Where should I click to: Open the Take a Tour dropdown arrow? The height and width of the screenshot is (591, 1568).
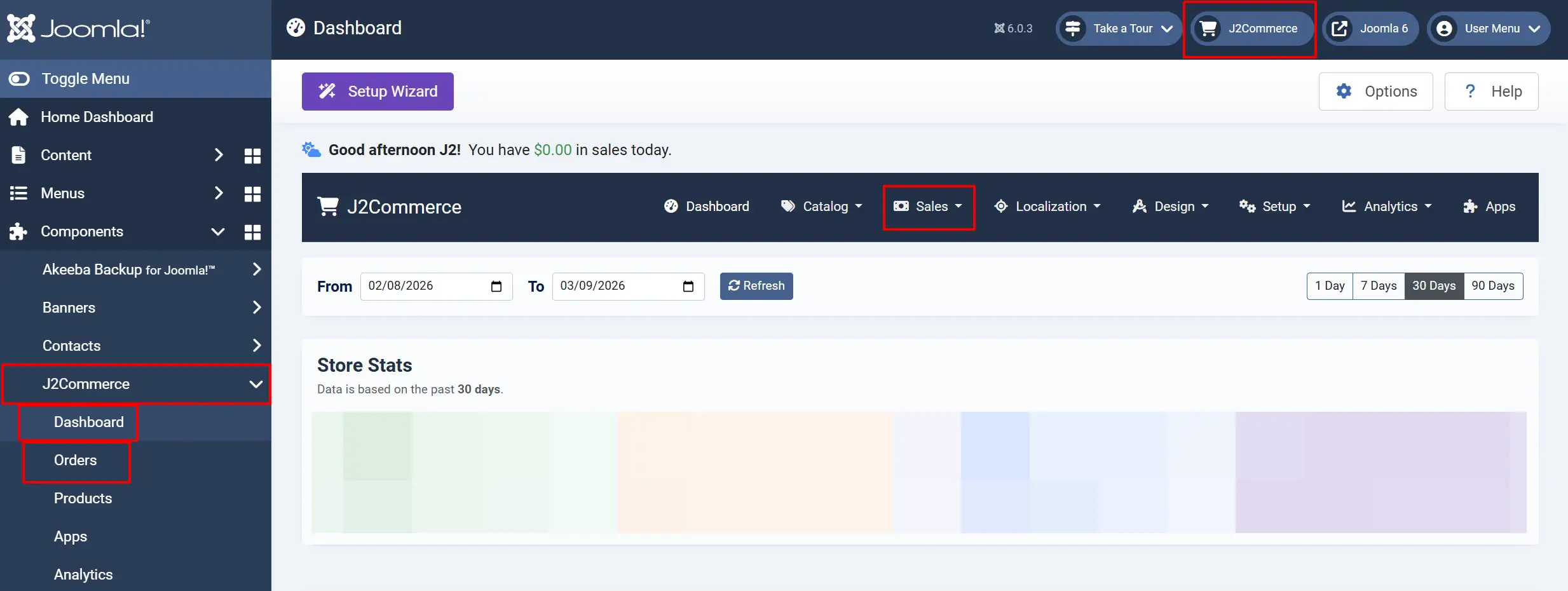point(1167,29)
